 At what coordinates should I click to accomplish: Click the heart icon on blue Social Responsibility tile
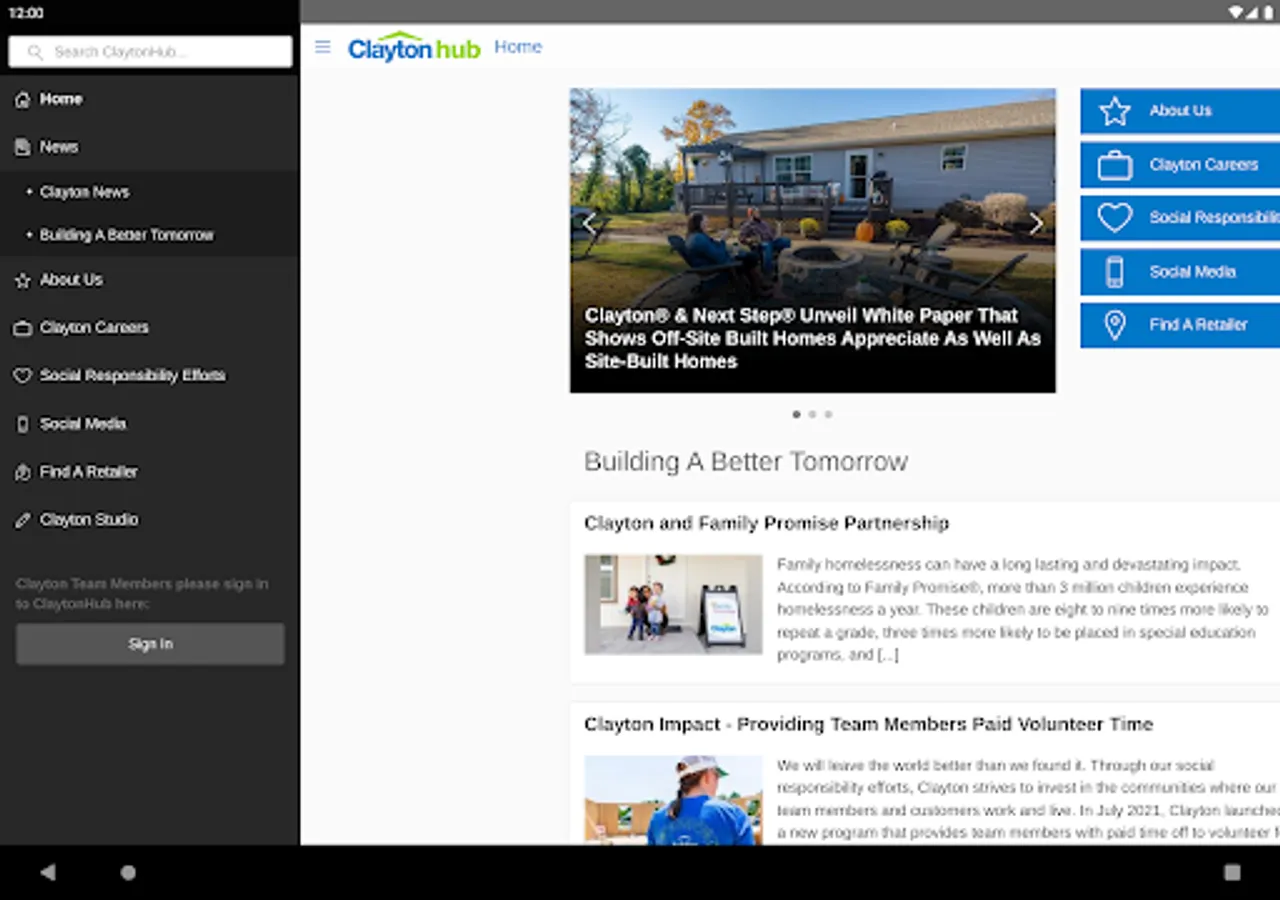pos(1114,218)
